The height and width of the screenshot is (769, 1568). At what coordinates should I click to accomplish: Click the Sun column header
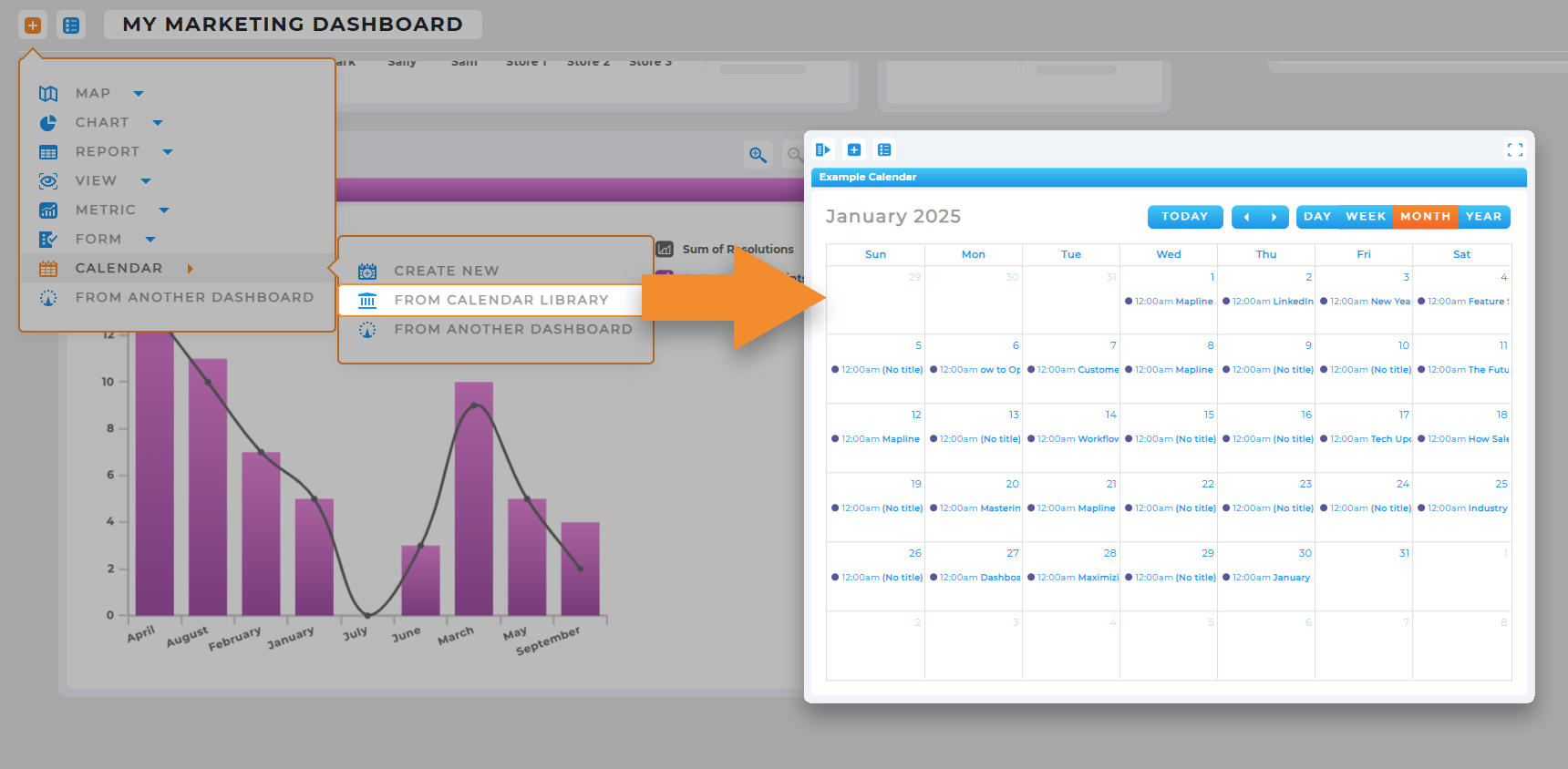[875, 255]
